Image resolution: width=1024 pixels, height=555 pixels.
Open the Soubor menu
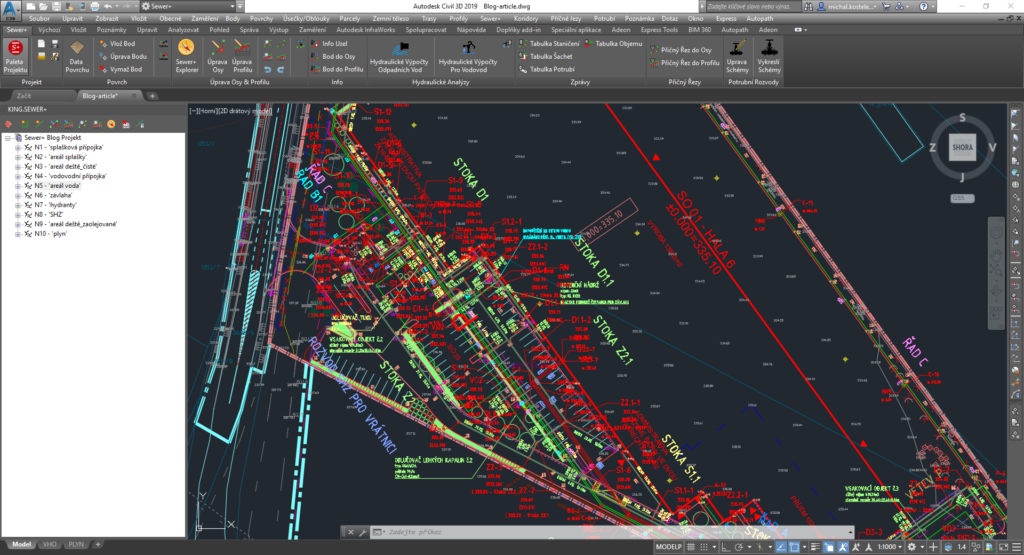point(39,18)
